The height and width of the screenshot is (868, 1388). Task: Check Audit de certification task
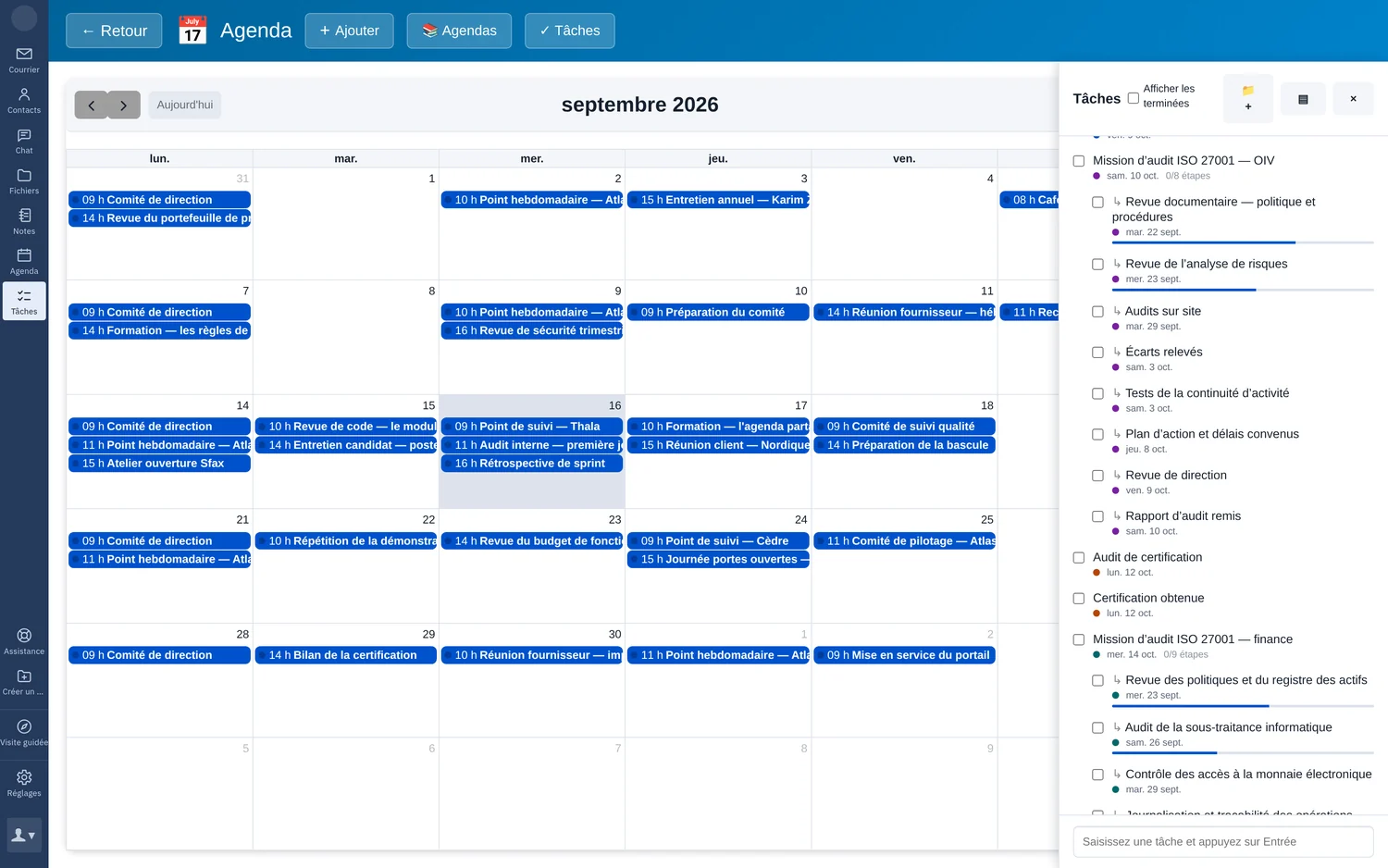pyautogui.click(x=1079, y=558)
